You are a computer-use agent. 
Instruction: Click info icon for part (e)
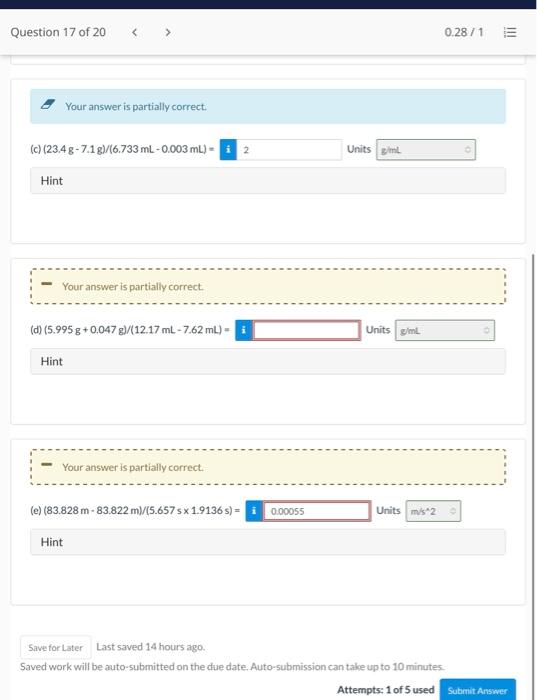[x=254, y=511]
